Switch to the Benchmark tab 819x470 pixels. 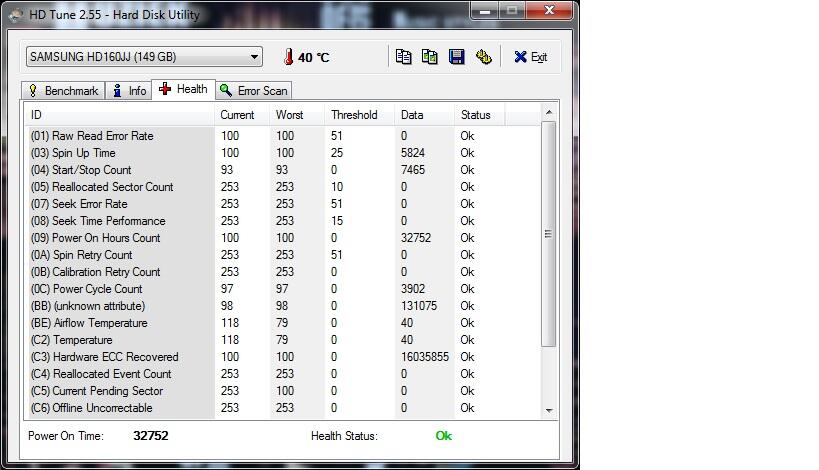[63, 91]
